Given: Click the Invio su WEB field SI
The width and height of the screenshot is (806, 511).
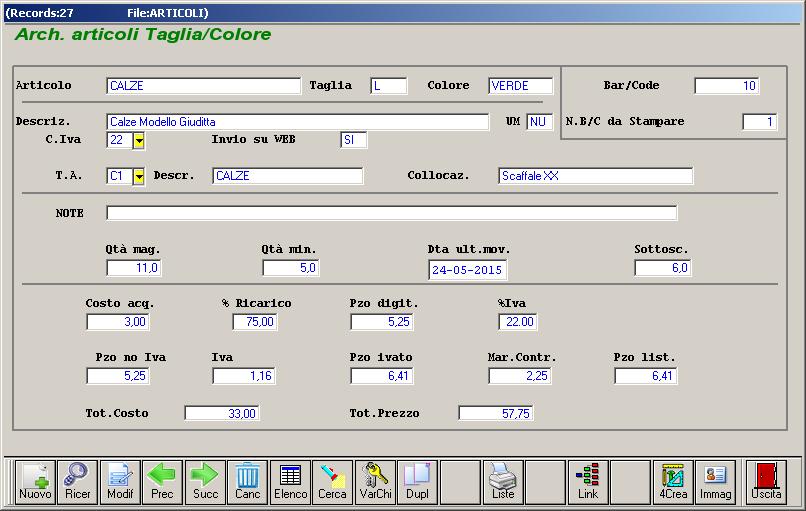Looking at the screenshot, I should [354, 140].
